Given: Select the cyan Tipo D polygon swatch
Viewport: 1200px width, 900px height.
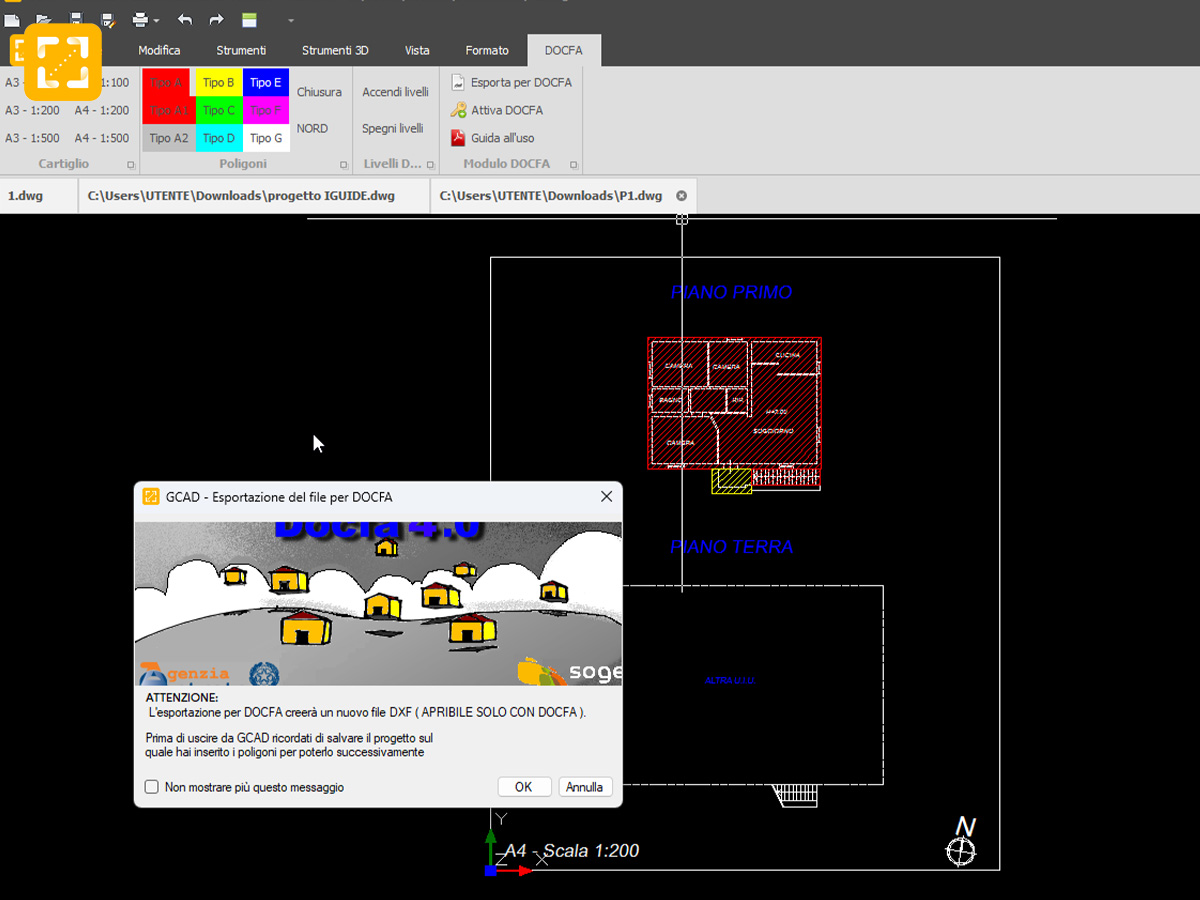Looking at the screenshot, I should coord(219,138).
